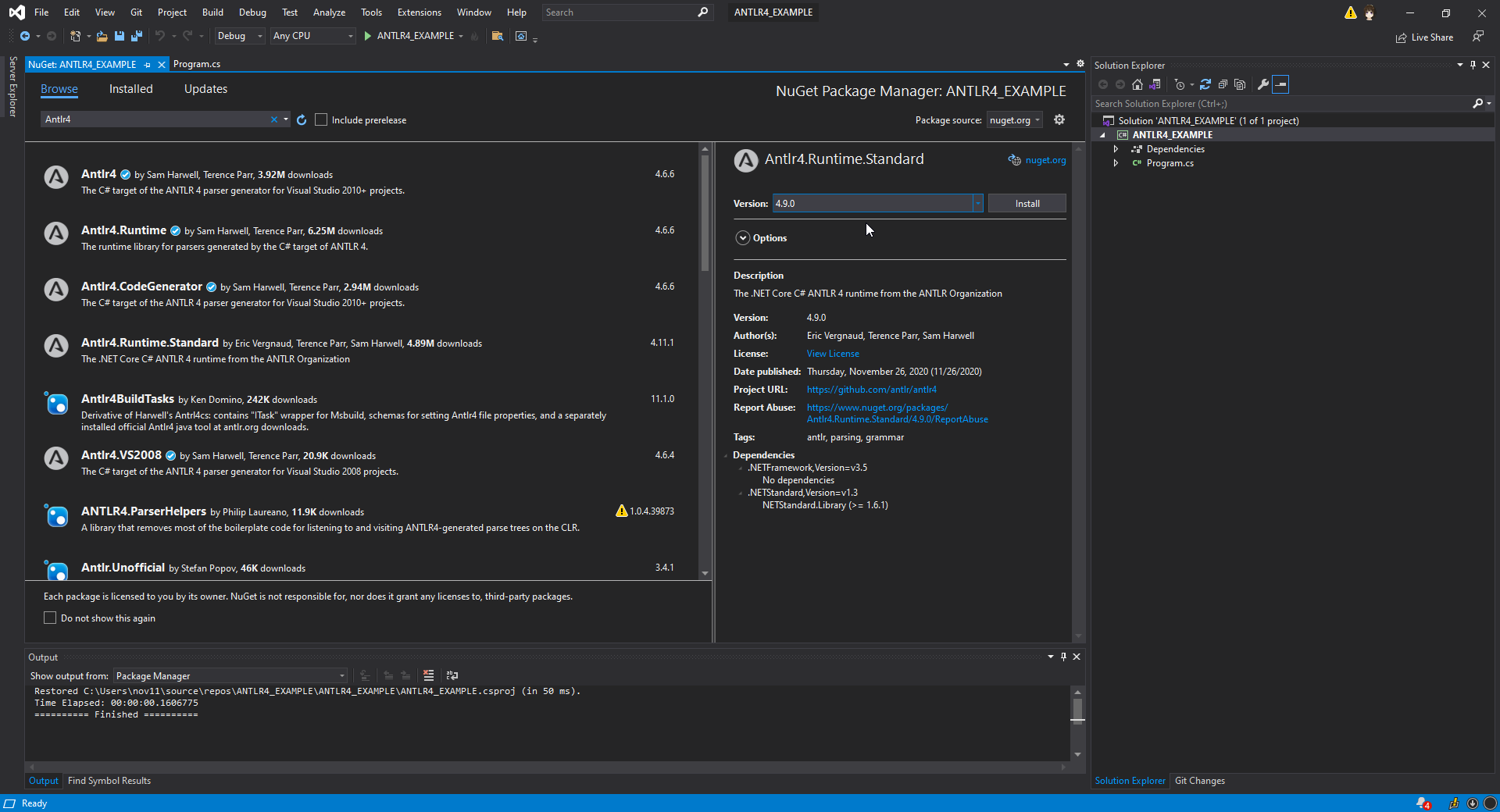Expand the Options section
Viewport: 1500px width, 812px height.
pyautogui.click(x=743, y=238)
